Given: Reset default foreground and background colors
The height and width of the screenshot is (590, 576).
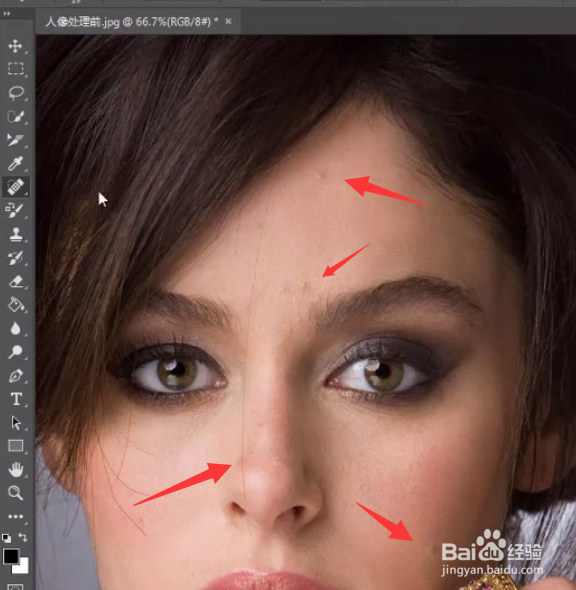Looking at the screenshot, I should 6,538.
